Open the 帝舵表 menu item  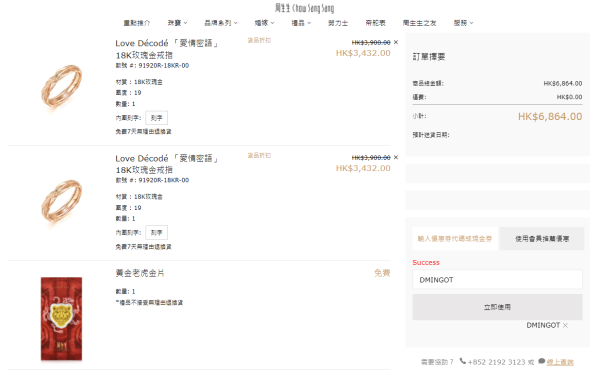click(x=375, y=23)
